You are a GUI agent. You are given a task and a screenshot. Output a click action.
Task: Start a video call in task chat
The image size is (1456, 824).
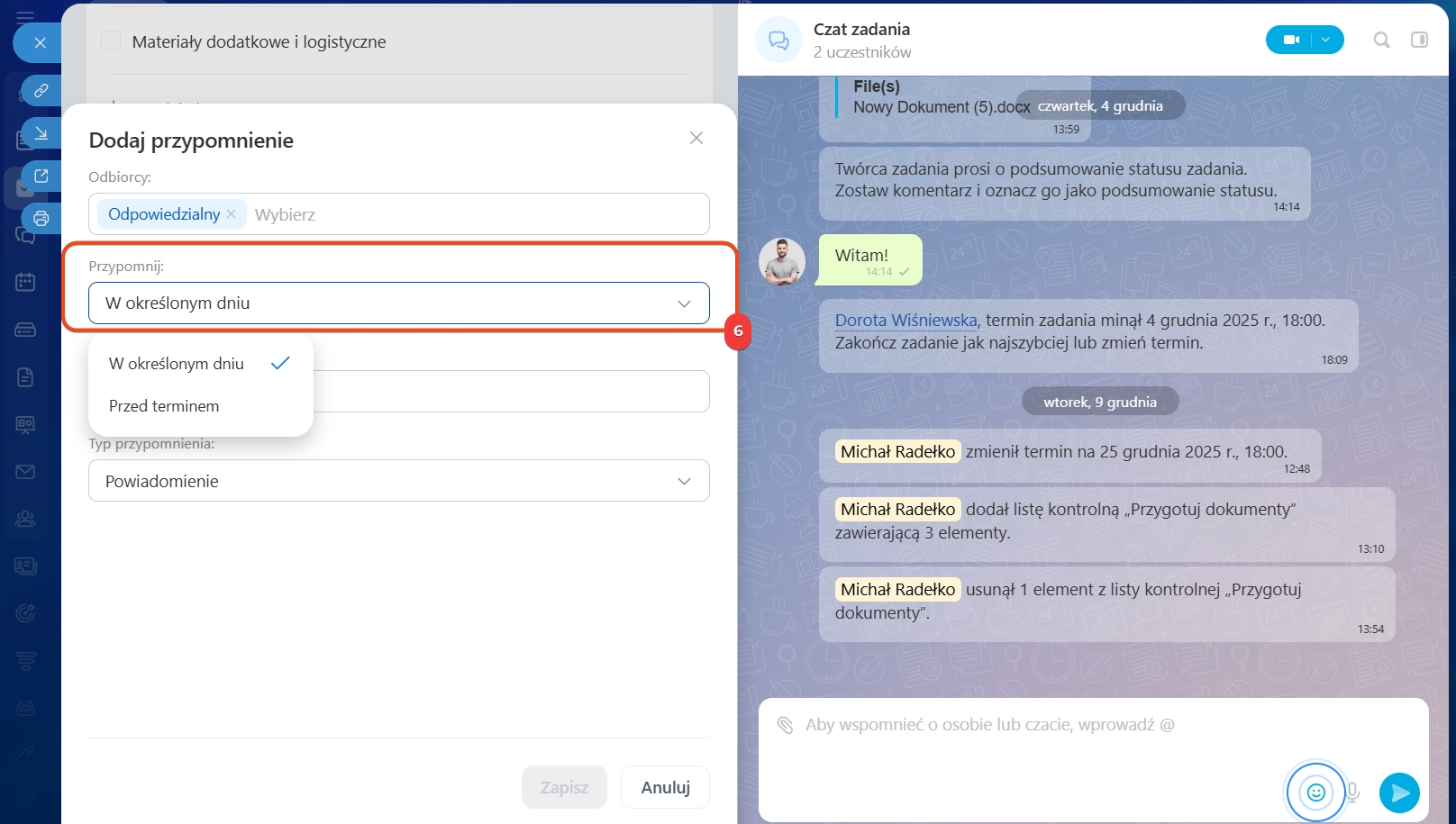[x=1290, y=40]
